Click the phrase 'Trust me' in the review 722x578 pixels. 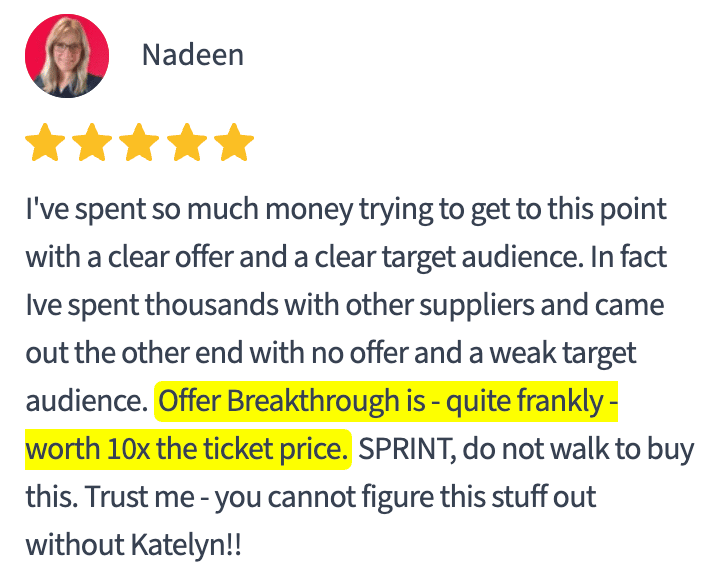(x=140, y=497)
